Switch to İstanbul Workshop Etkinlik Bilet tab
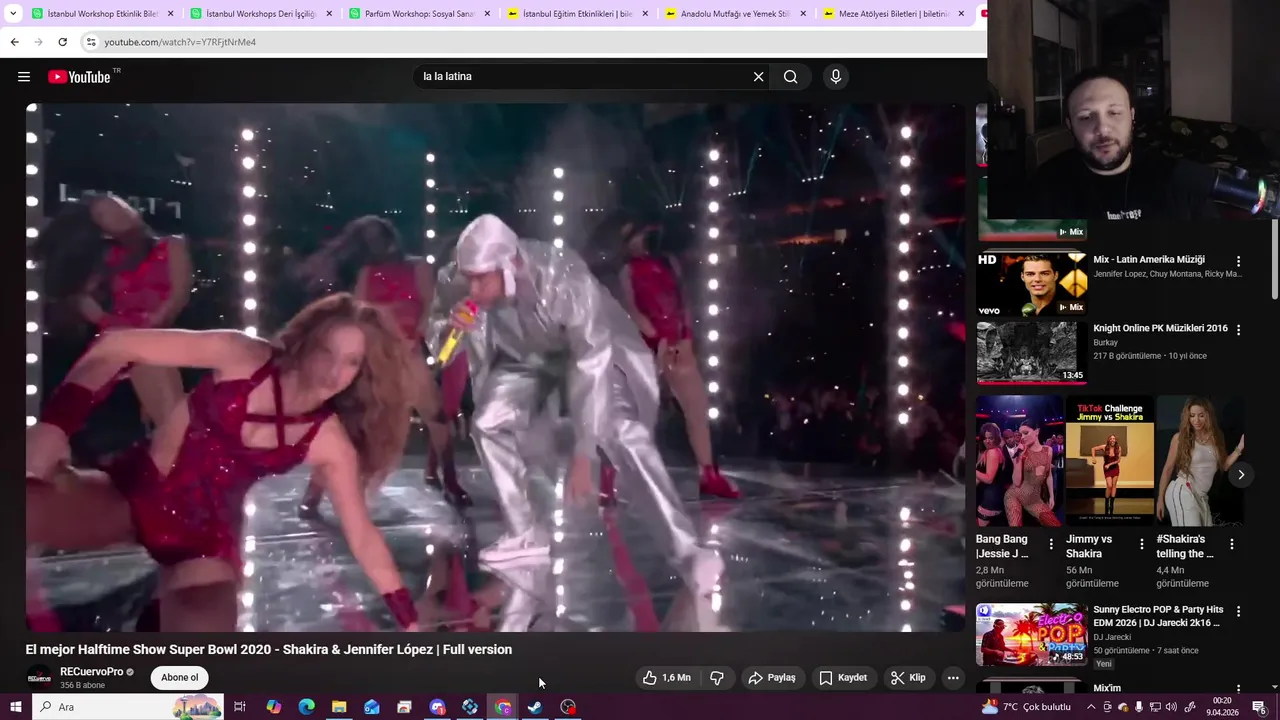 coord(103,14)
